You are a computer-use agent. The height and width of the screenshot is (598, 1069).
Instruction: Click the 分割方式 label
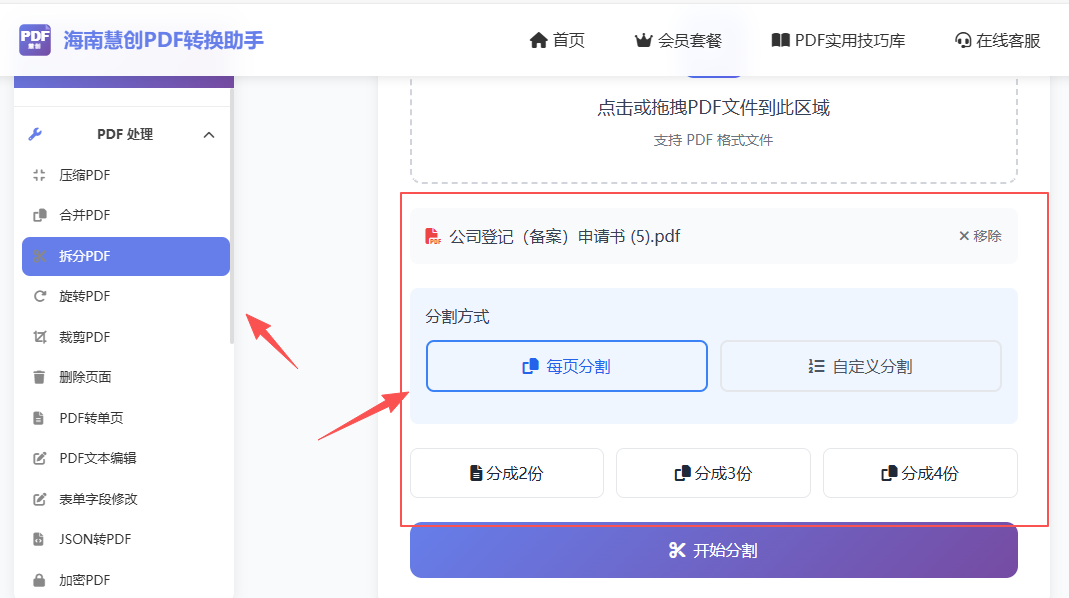[x=457, y=316]
